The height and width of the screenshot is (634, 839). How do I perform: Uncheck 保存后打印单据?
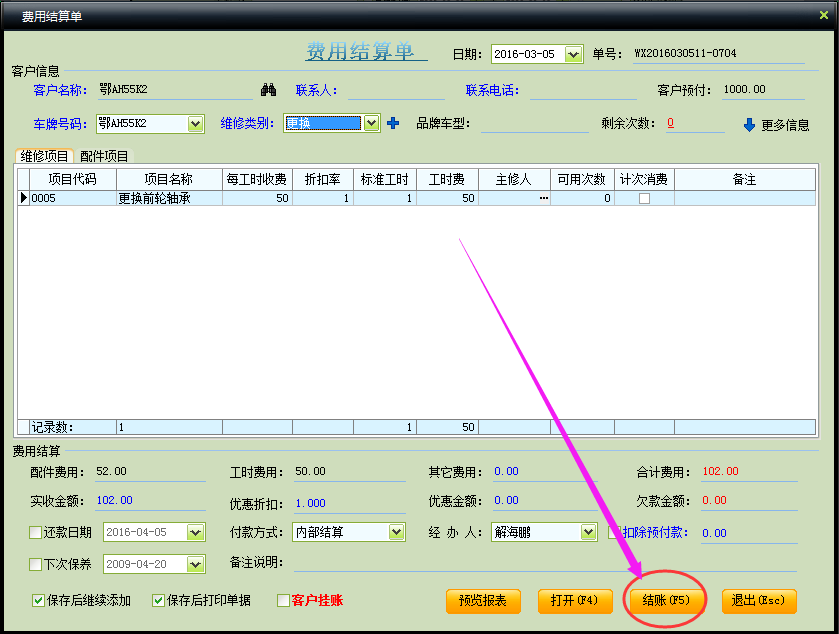pos(158,600)
